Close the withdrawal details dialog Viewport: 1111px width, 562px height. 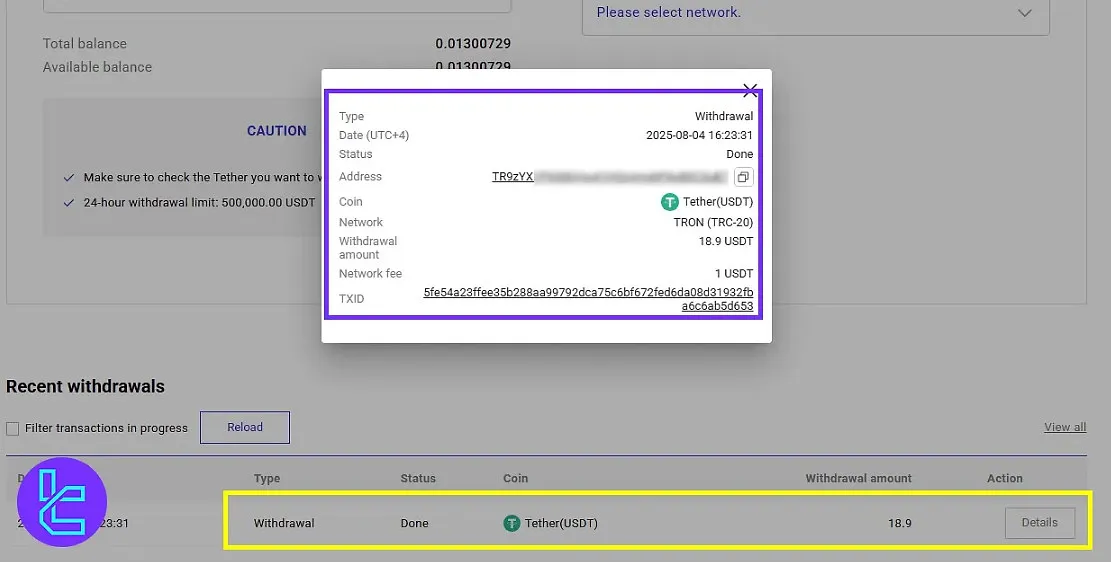click(x=750, y=89)
